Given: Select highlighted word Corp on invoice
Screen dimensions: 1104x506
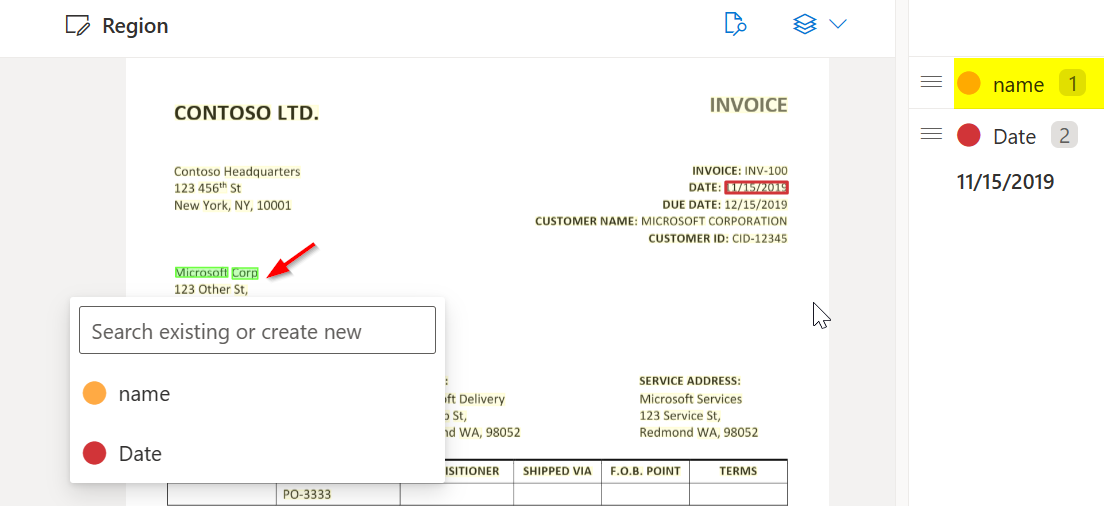Looking at the screenshot, I should tap(245, 272).
